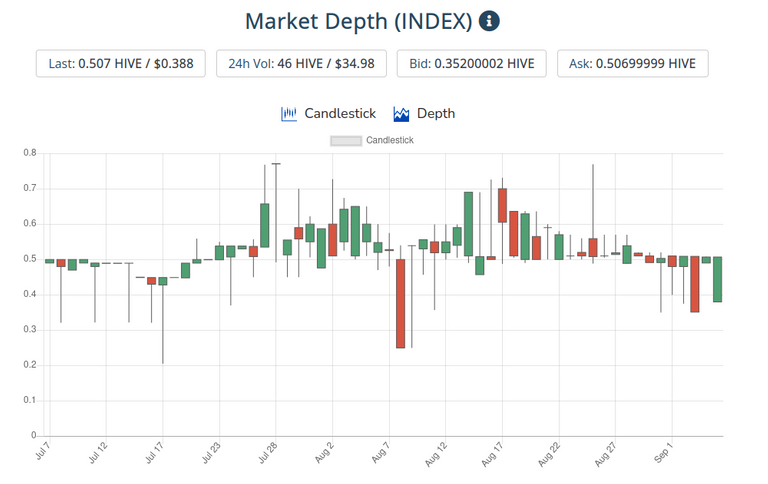Click the tall red candle dropping to 0.25
The image size is (768, 484).
point(401,304)
